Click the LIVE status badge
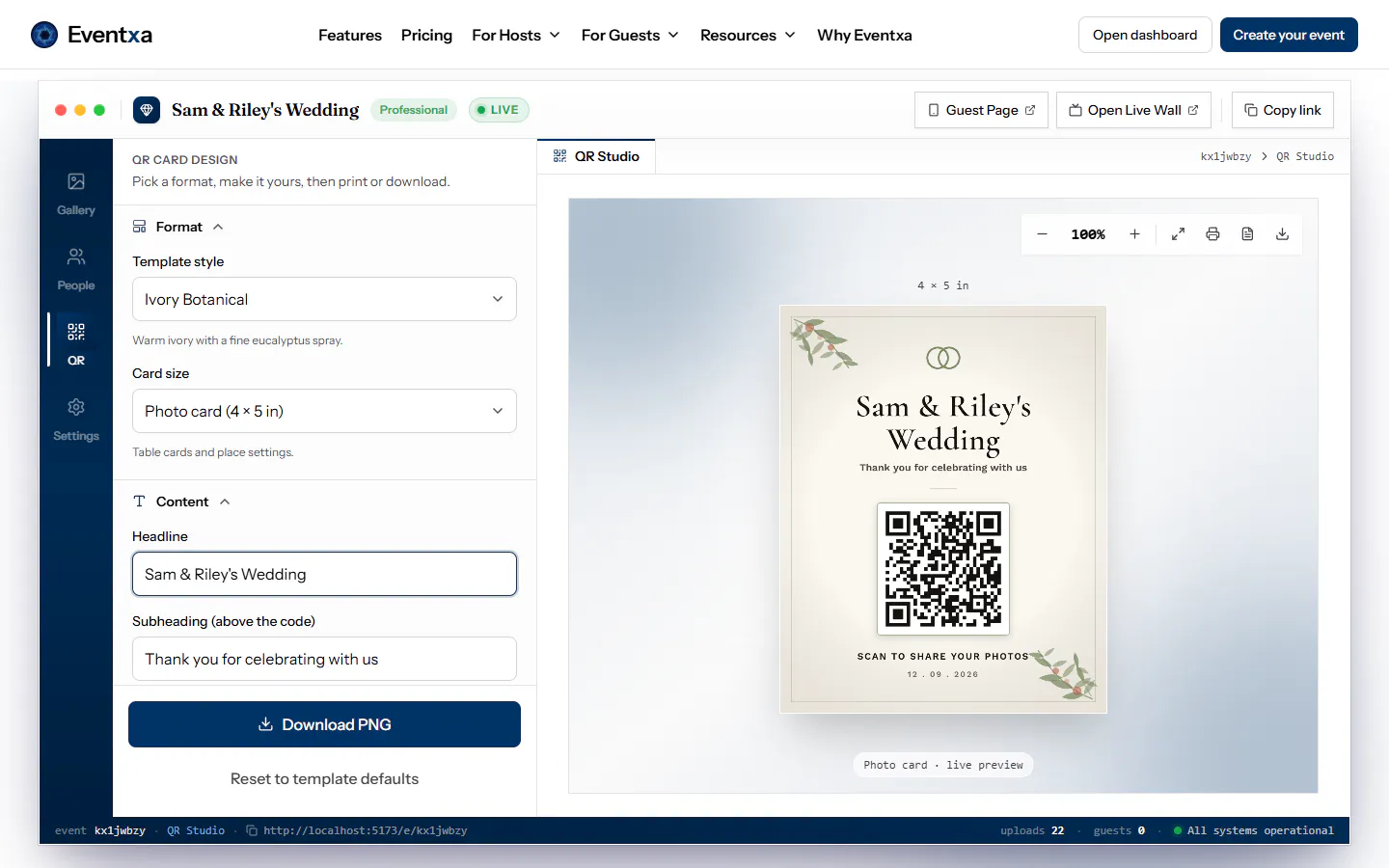Screen dimensions: 1389x868 click(x=499, y=110)
